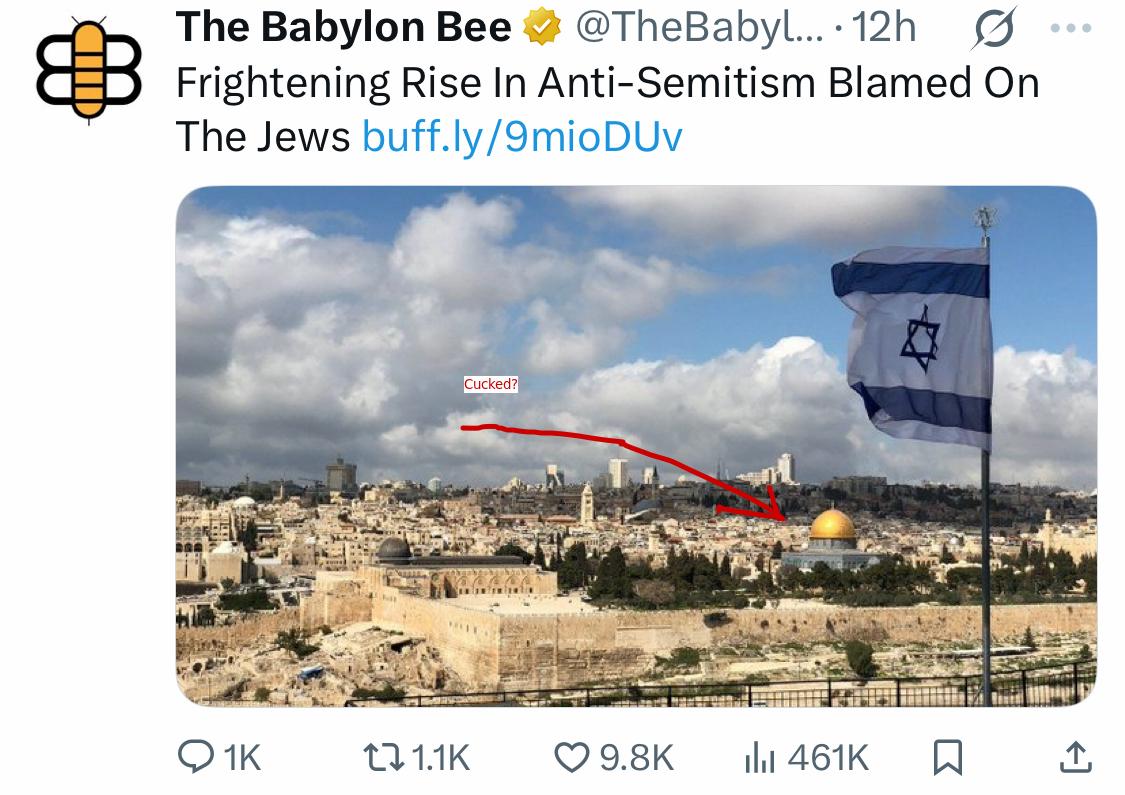Screen dimensions: 1125x795
Task: Click the reply speech bubble icon
Action: (195, 757)
